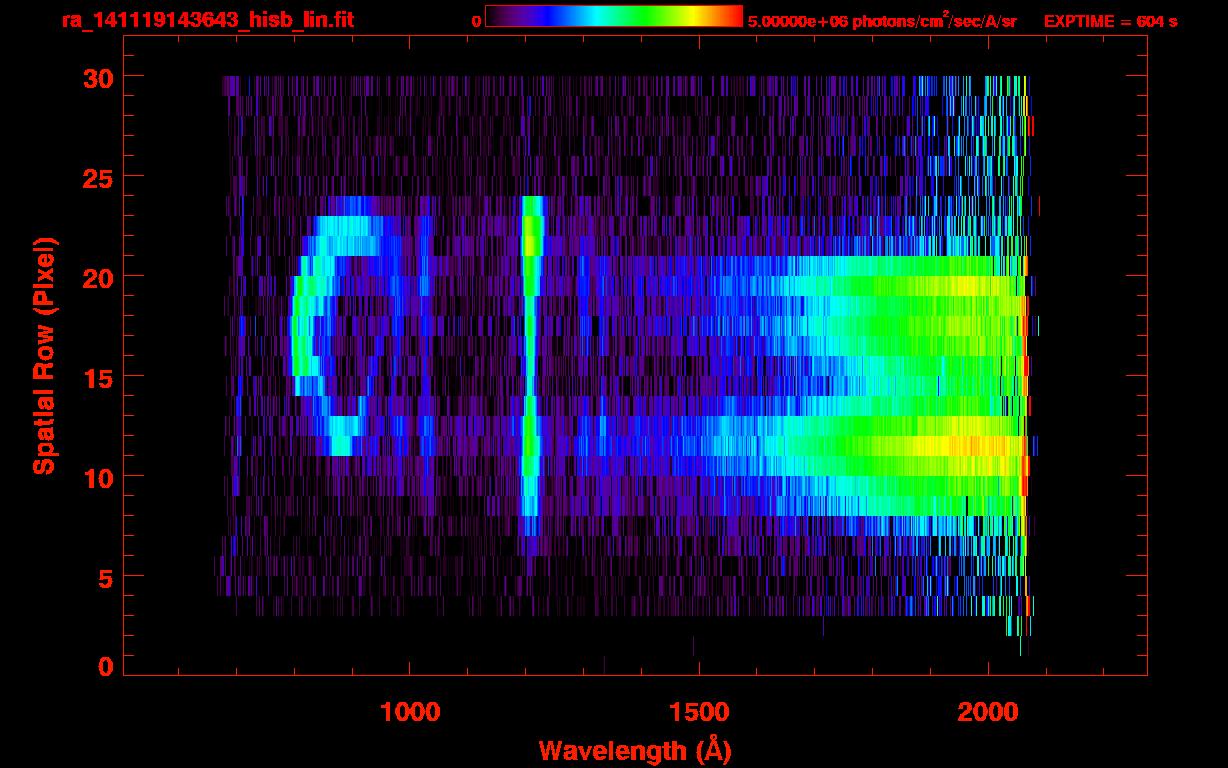The width and height of the screenshot is (1228, 768).
Task: Click the x-axis tick label 1500
Action: tap(698, 712)
